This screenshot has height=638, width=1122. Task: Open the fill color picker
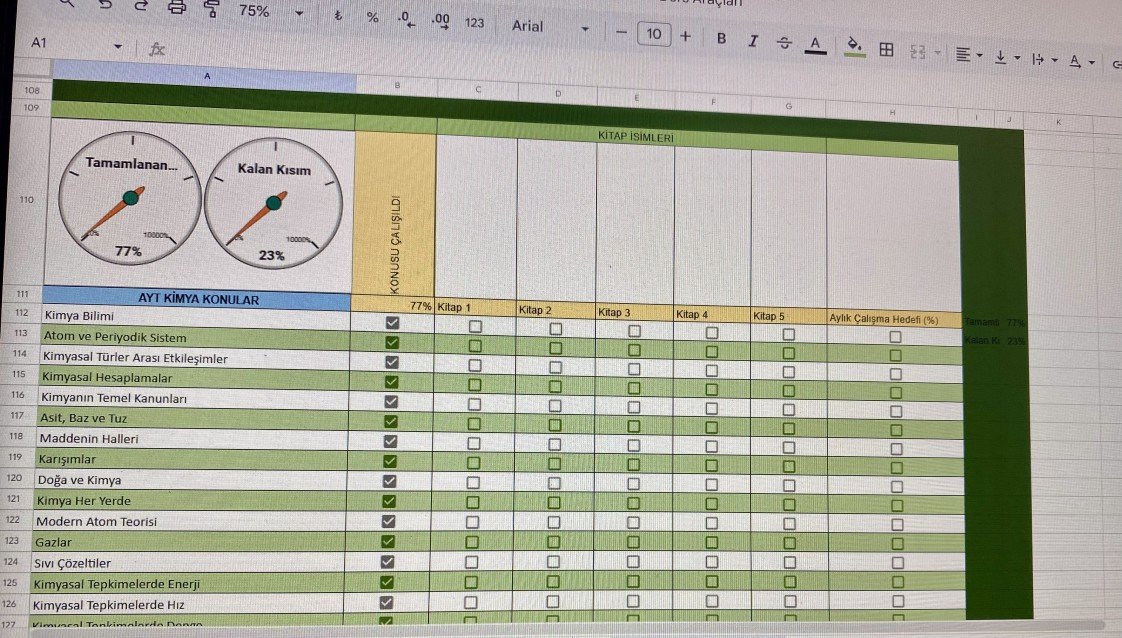pos(853,46)
